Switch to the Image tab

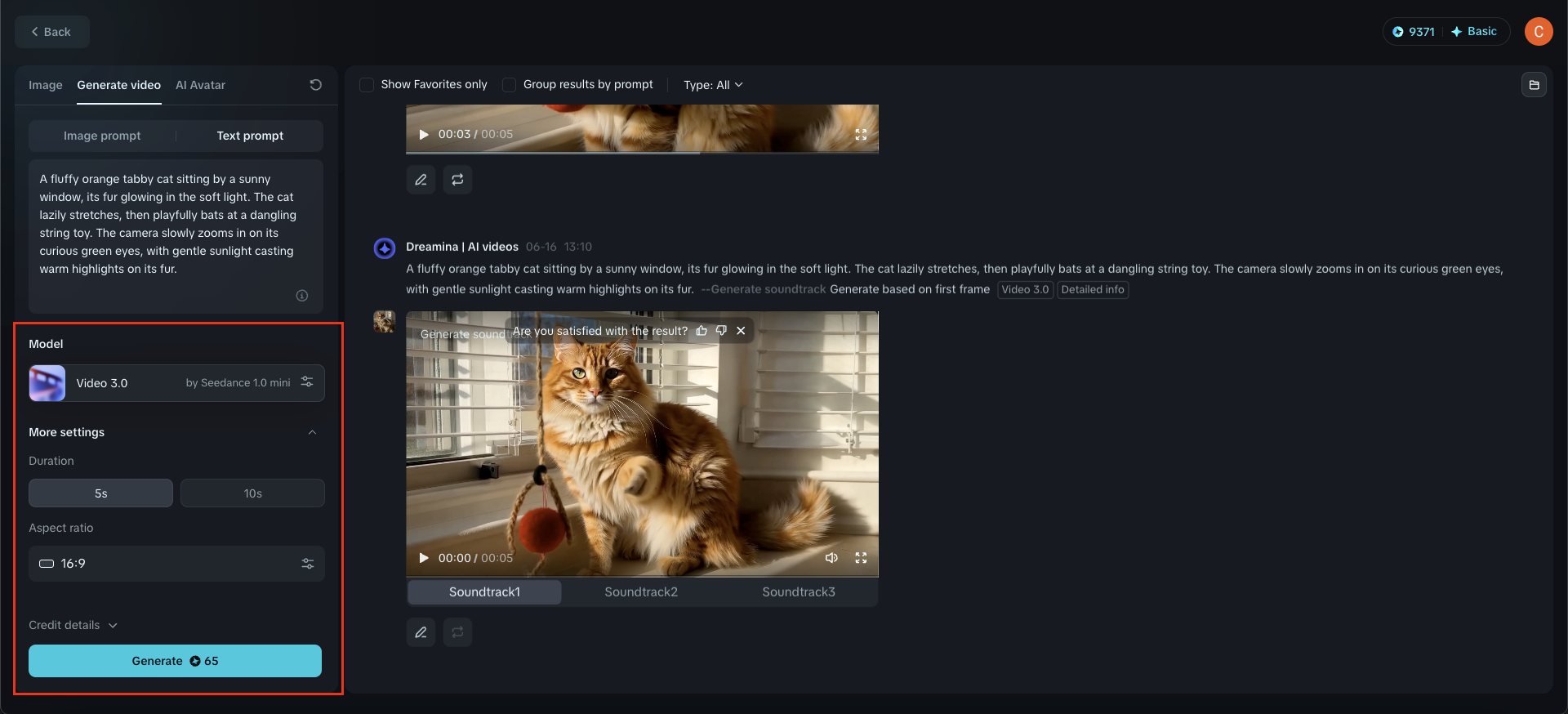click(46, 85)
